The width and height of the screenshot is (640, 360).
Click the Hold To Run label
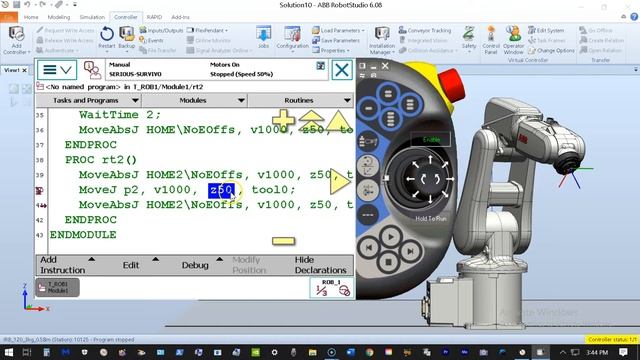[x=431, y=218]
